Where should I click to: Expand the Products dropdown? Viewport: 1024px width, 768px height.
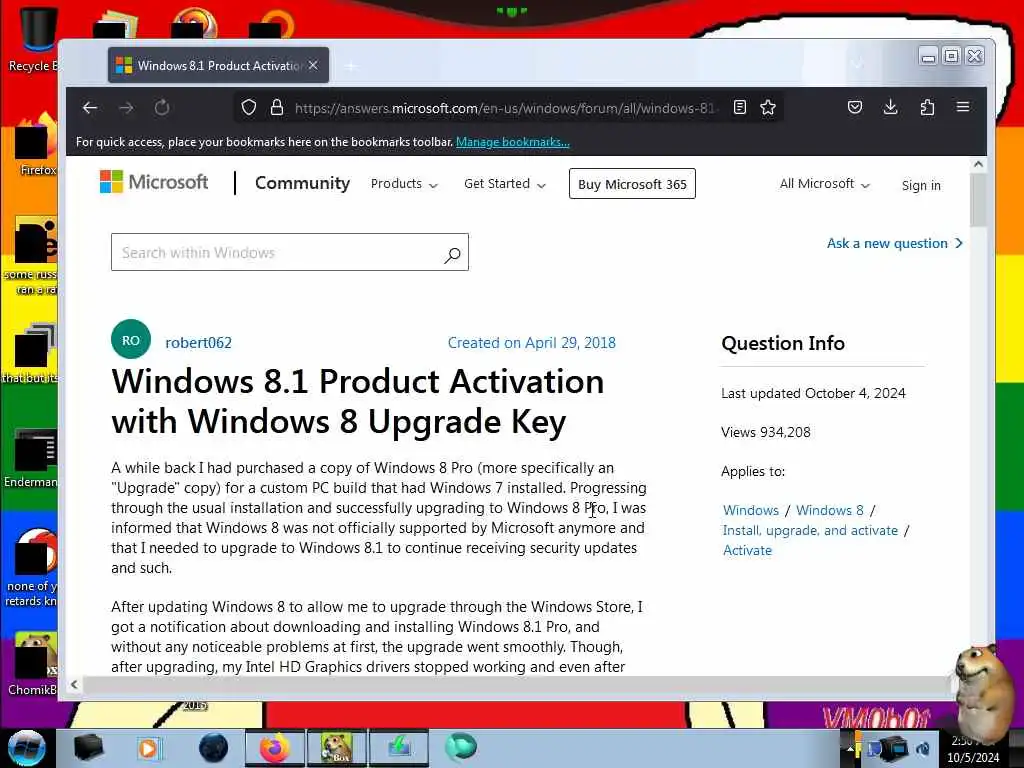(404, 184)
